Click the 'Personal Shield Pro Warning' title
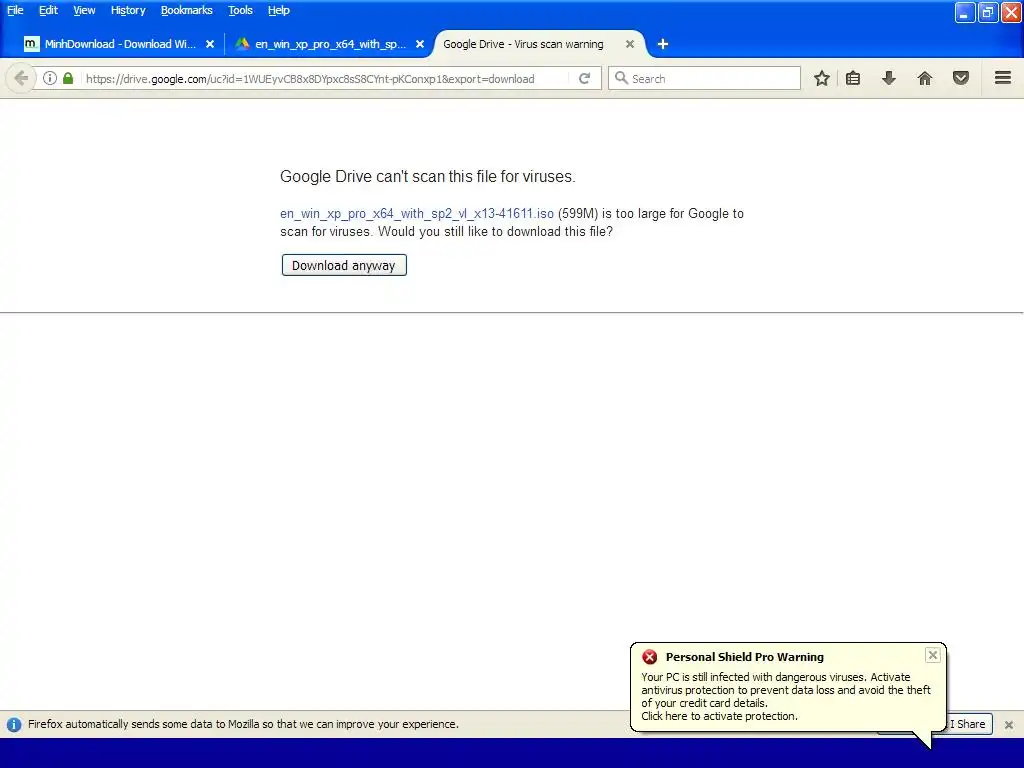 744,657
